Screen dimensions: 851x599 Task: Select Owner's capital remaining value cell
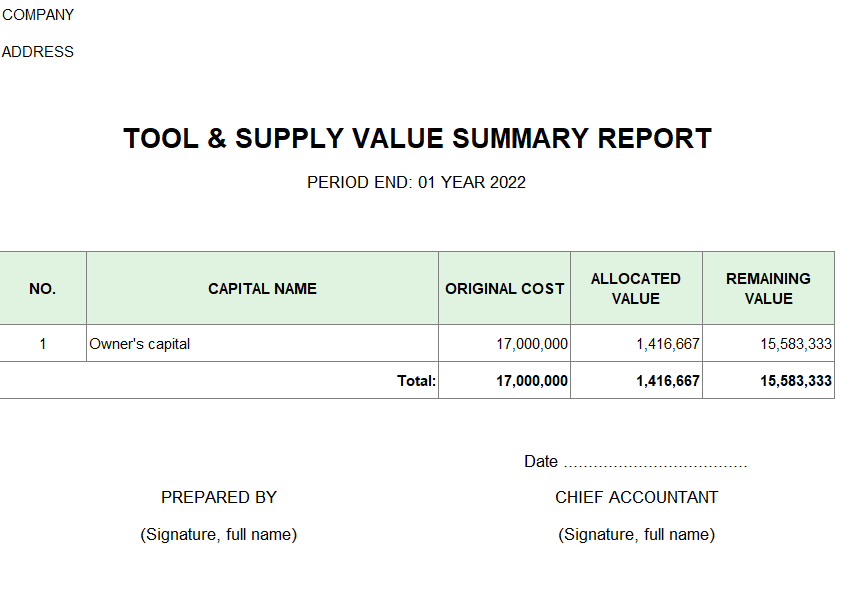pos(796,344)
